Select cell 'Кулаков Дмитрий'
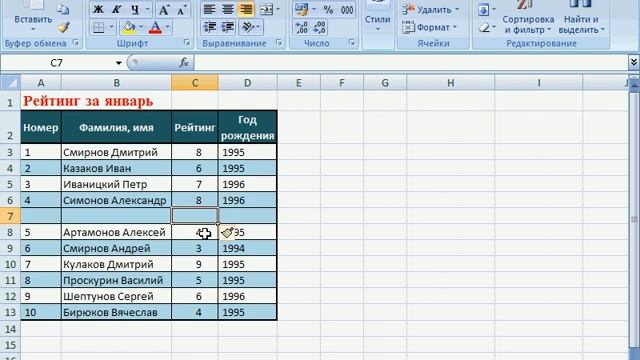640x360 pixels. point(116,264)
